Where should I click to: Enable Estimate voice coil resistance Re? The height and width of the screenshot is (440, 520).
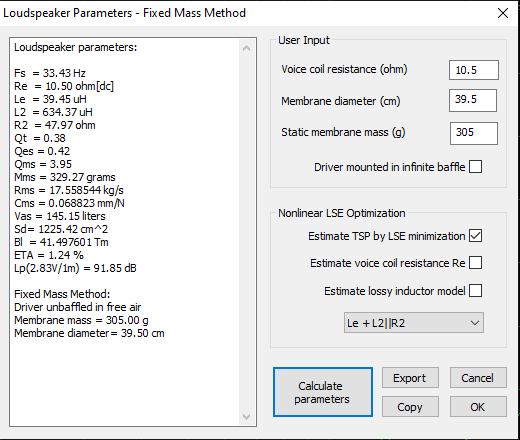tap(475, 263)
